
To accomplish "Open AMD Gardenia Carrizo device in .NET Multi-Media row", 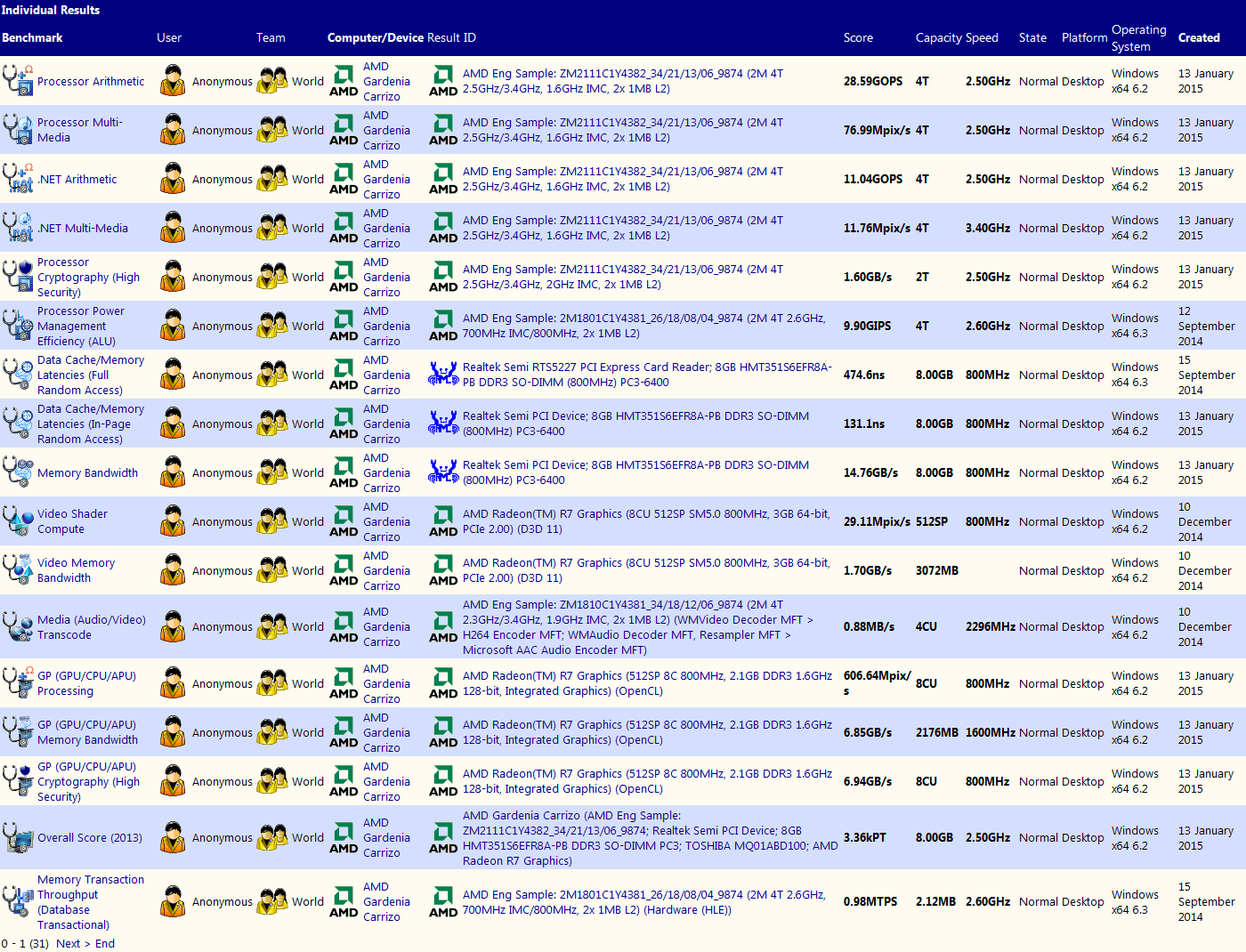I will (386, 228).
